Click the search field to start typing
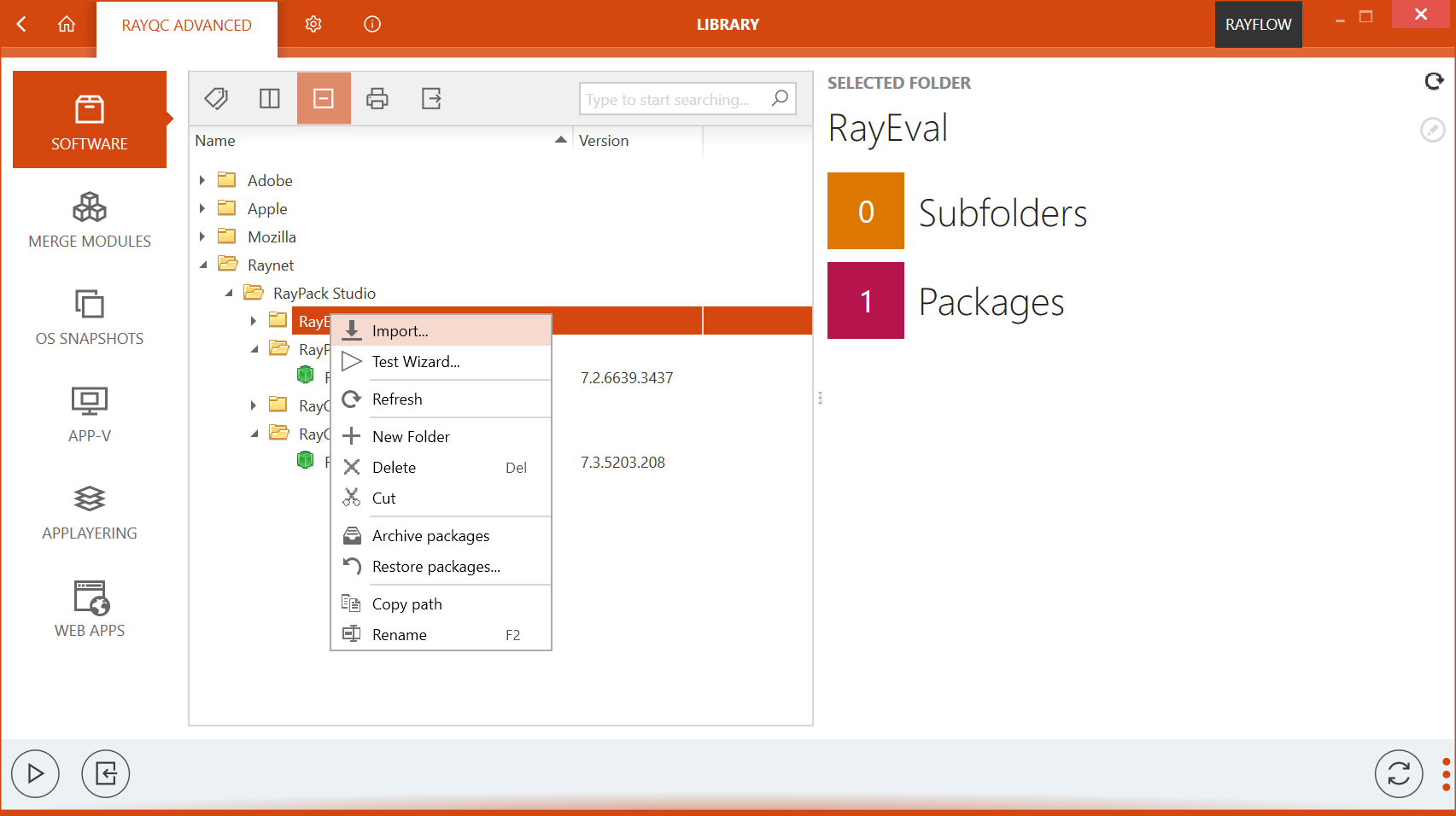This screenshot has width=1456, height=816. 675,98
